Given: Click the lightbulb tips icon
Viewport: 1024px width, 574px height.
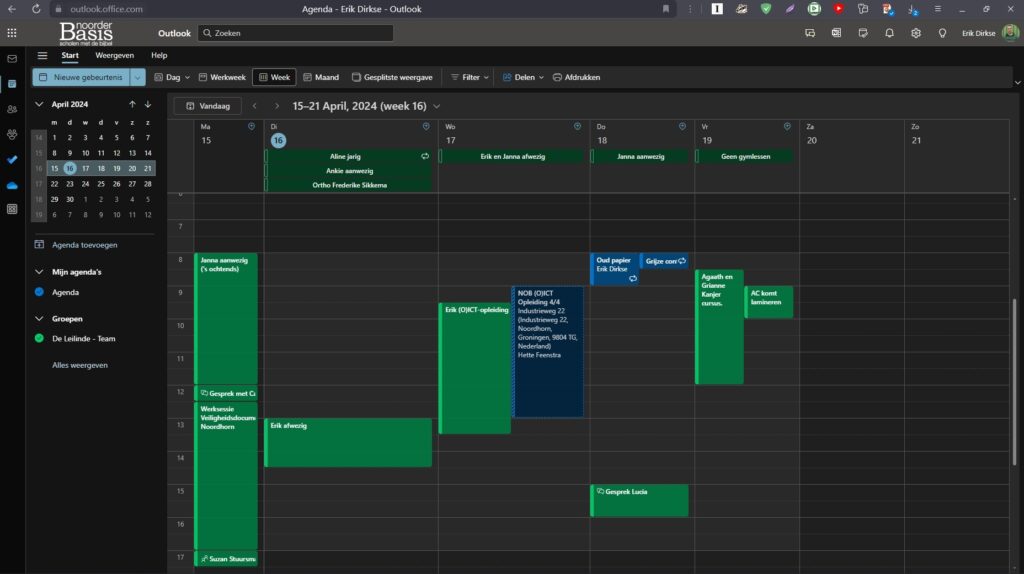Looking at the screenshot, I should point(941,33).
